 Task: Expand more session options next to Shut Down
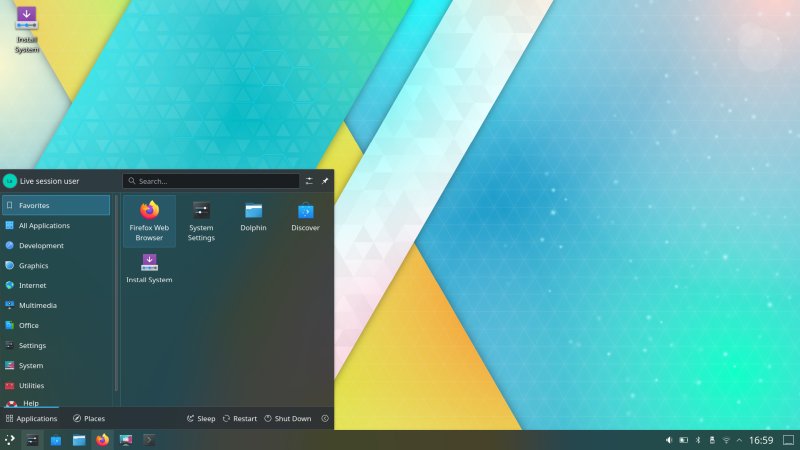point(325,418)
